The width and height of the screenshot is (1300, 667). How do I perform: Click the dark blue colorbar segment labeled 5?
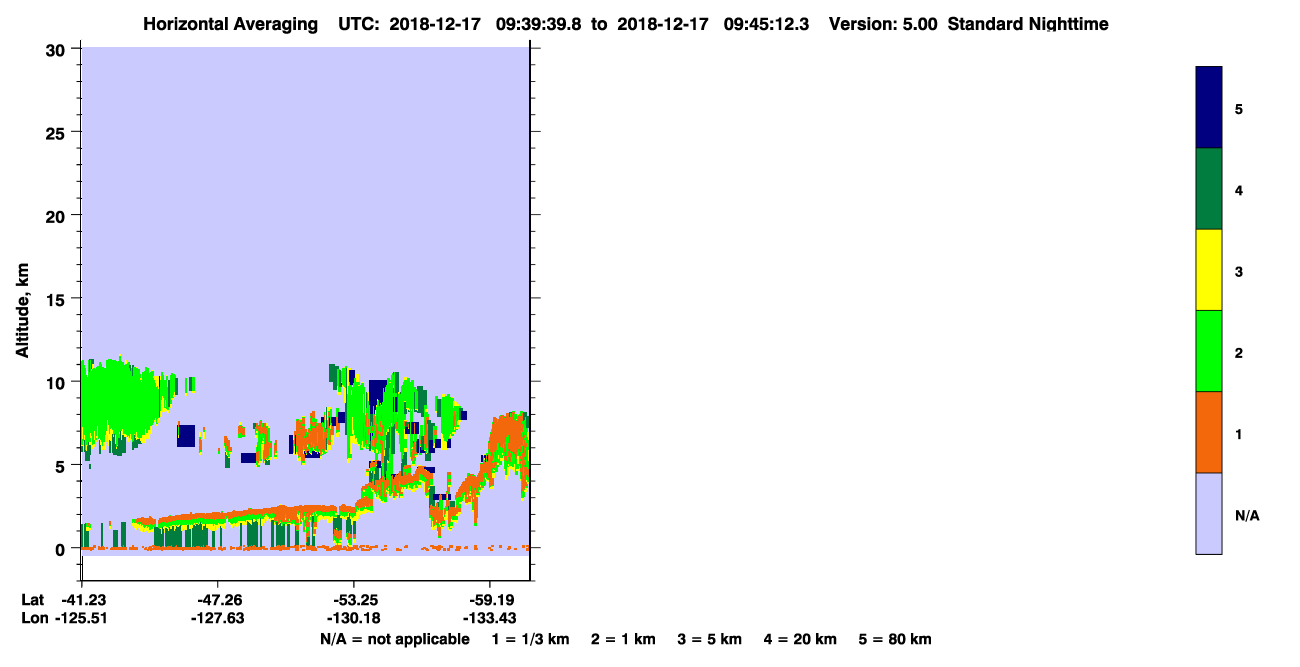[x=1209, y=108]
